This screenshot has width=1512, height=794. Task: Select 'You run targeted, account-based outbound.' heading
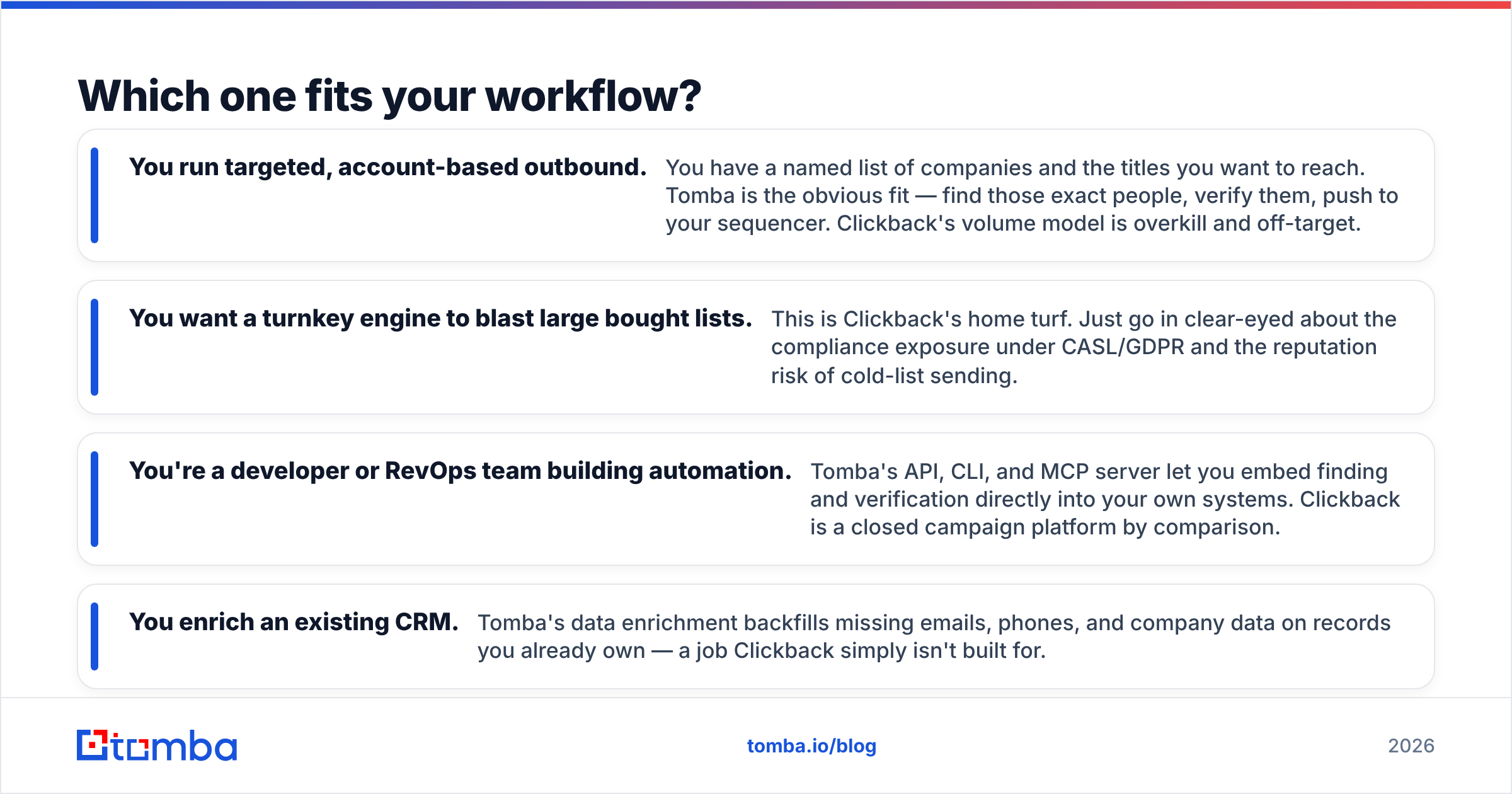(388, 168)
